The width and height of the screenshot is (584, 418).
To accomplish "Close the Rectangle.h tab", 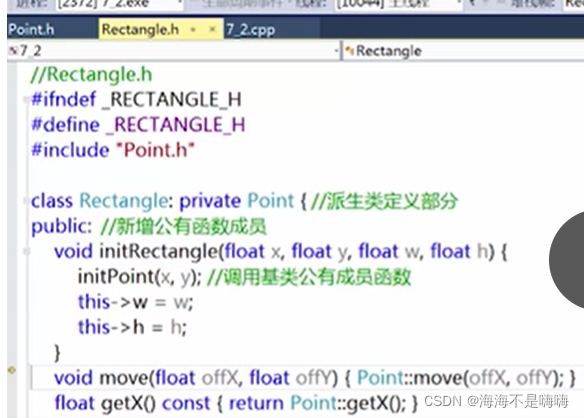I will pyautogui.click(x=212, y=29).
